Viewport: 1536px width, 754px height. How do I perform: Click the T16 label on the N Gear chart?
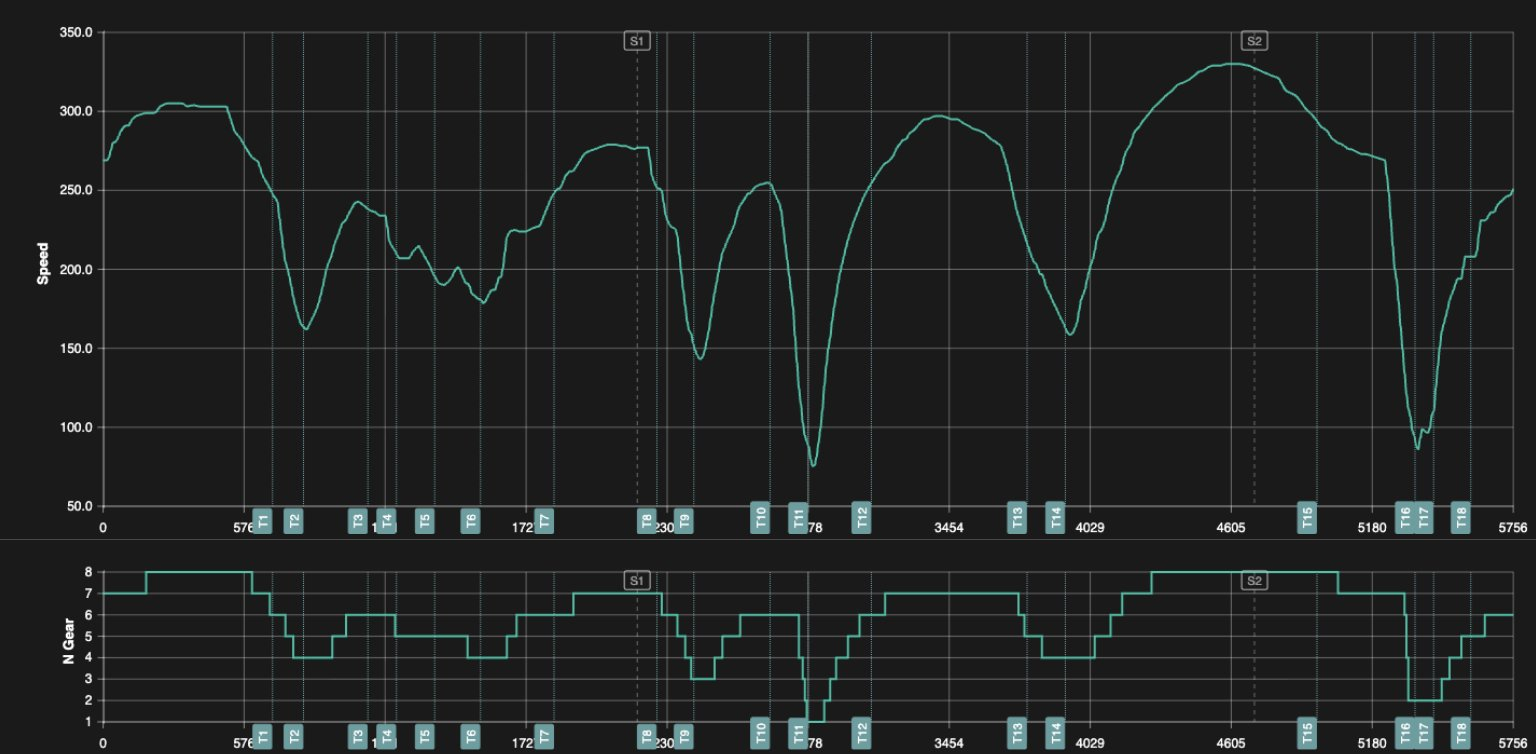[x=1405, y=734]
